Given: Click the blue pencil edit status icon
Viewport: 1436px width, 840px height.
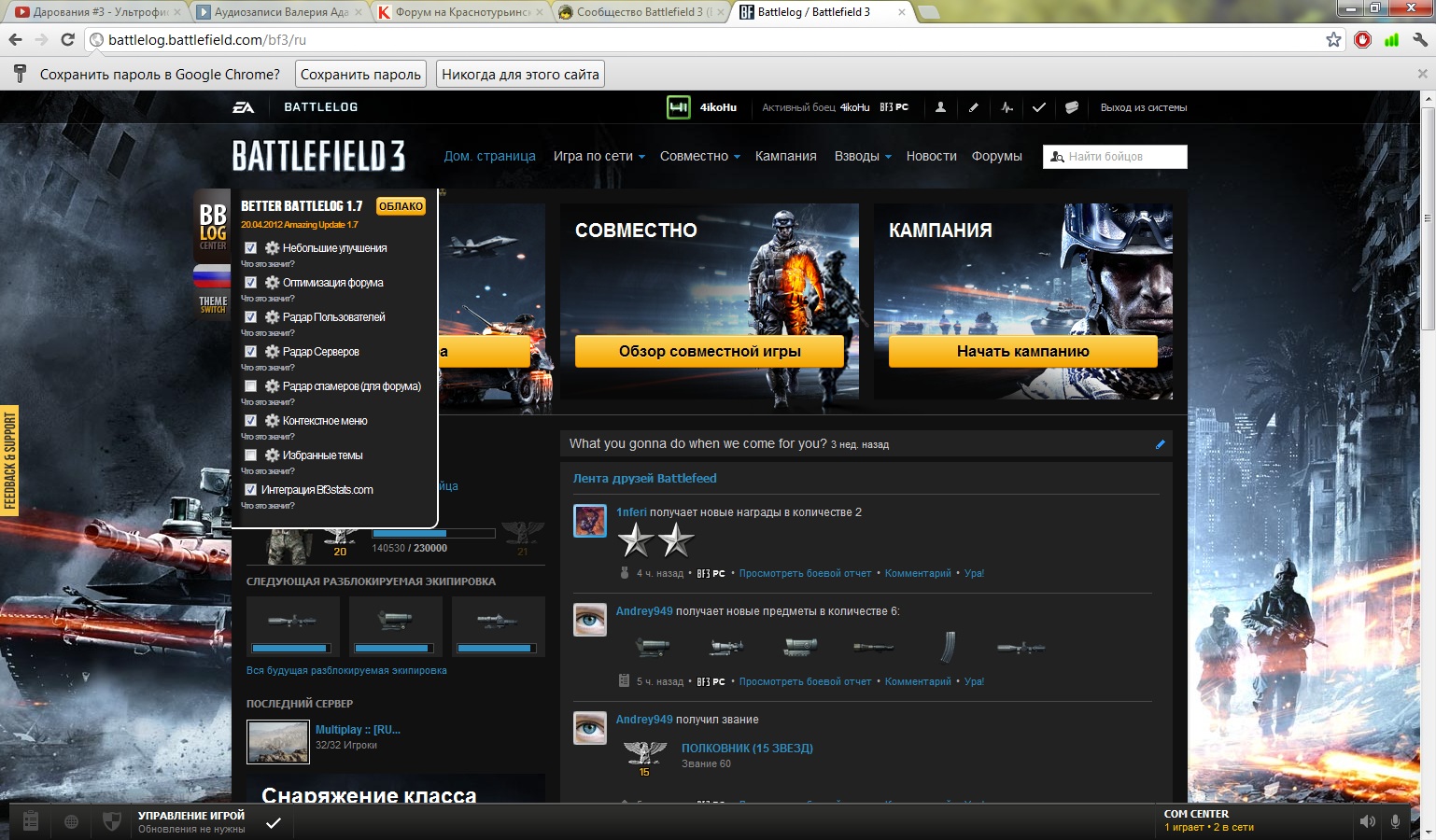Looking at the screenshot, I should pyautogui.click(x=1161, y=444).
